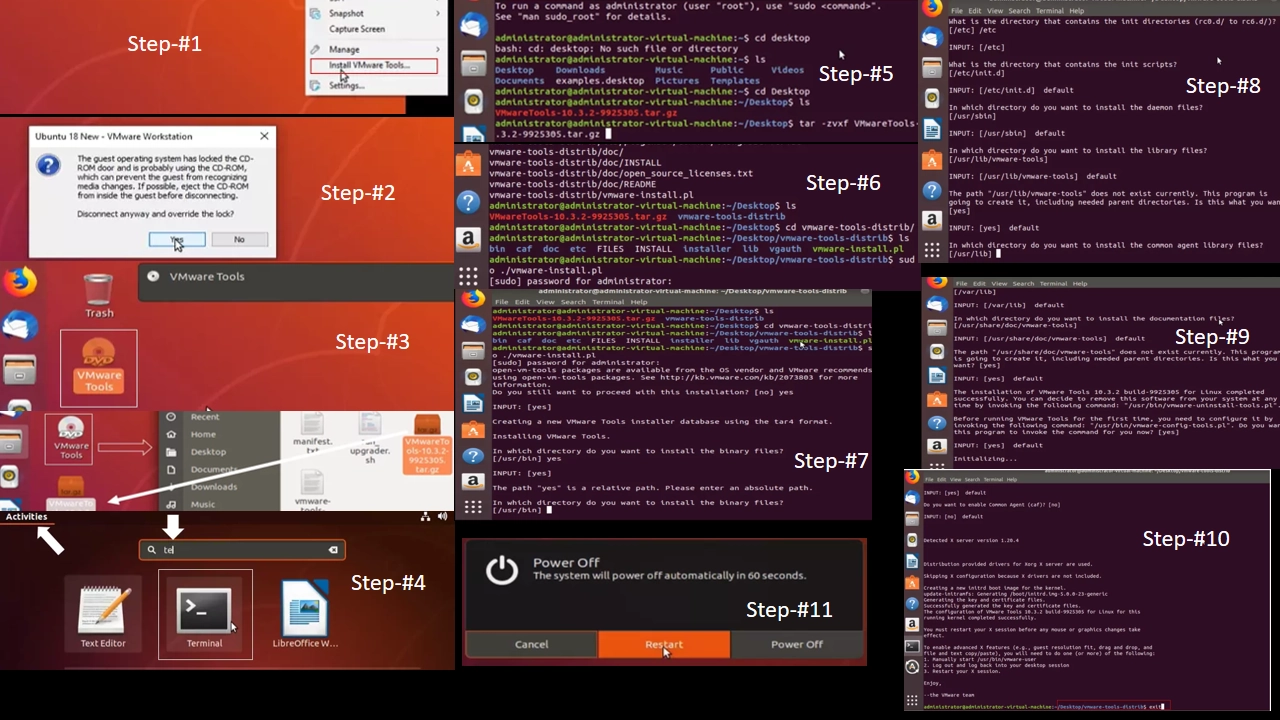Open Thunderbird from the Step-#3 desktop dock
1280x720 pixels.
18,328
